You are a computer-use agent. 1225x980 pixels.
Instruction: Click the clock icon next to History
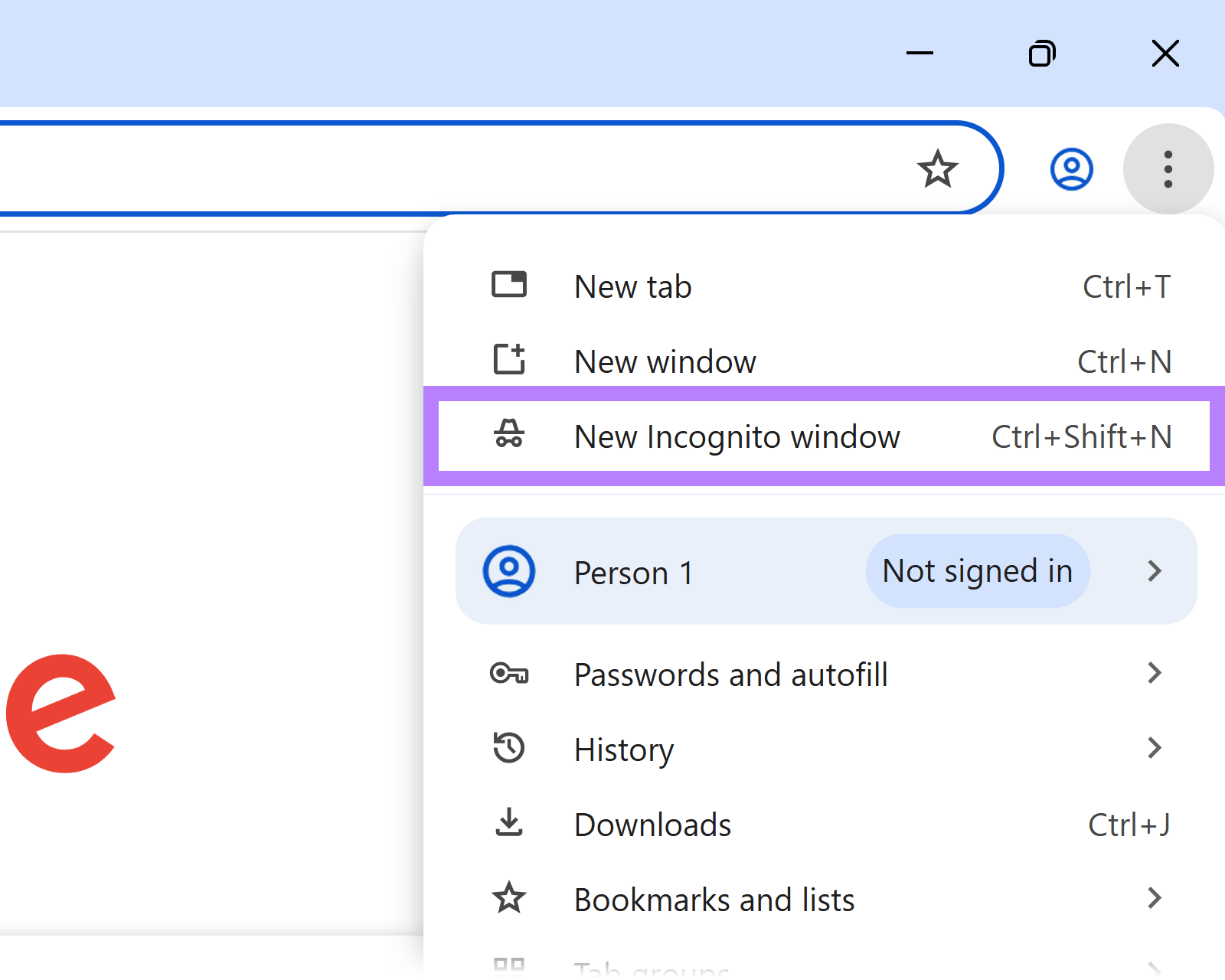coord(508,748)
